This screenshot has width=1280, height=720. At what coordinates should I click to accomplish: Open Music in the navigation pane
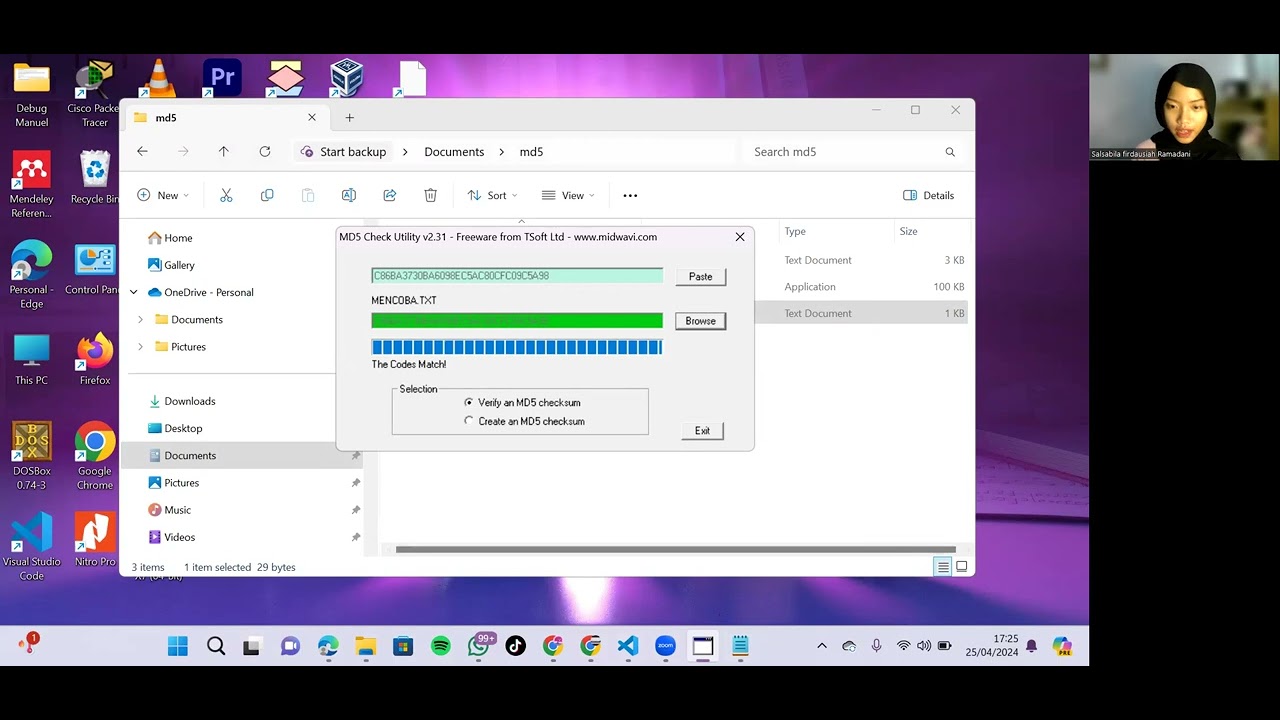[169, 510]
